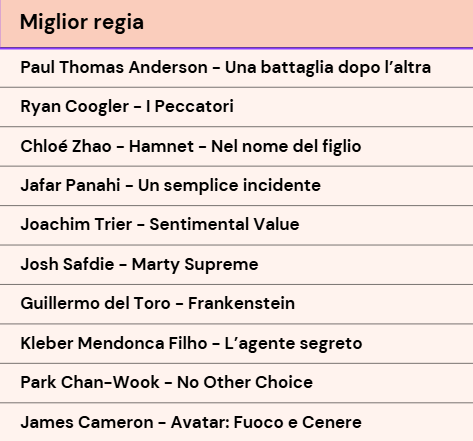Click the I Peccatori film title
The image size is (473, 441).
[190, 107]
